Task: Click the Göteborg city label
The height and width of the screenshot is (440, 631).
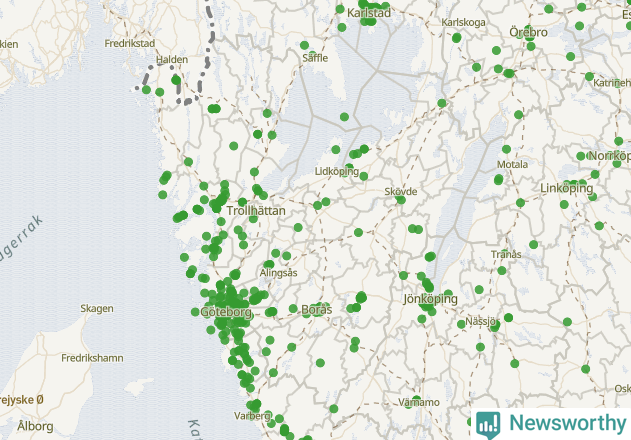Action: pos(226,312)
